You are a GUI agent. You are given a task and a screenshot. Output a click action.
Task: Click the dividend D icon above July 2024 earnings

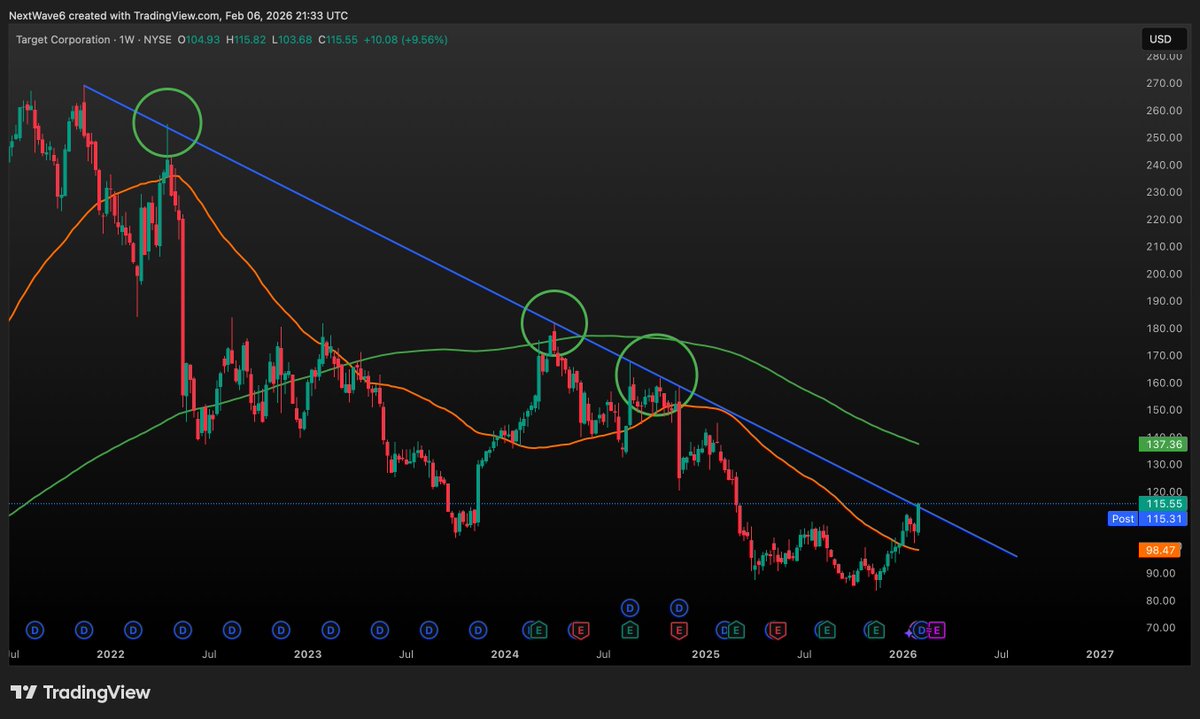pyautogui.click(x=629, y=607)
